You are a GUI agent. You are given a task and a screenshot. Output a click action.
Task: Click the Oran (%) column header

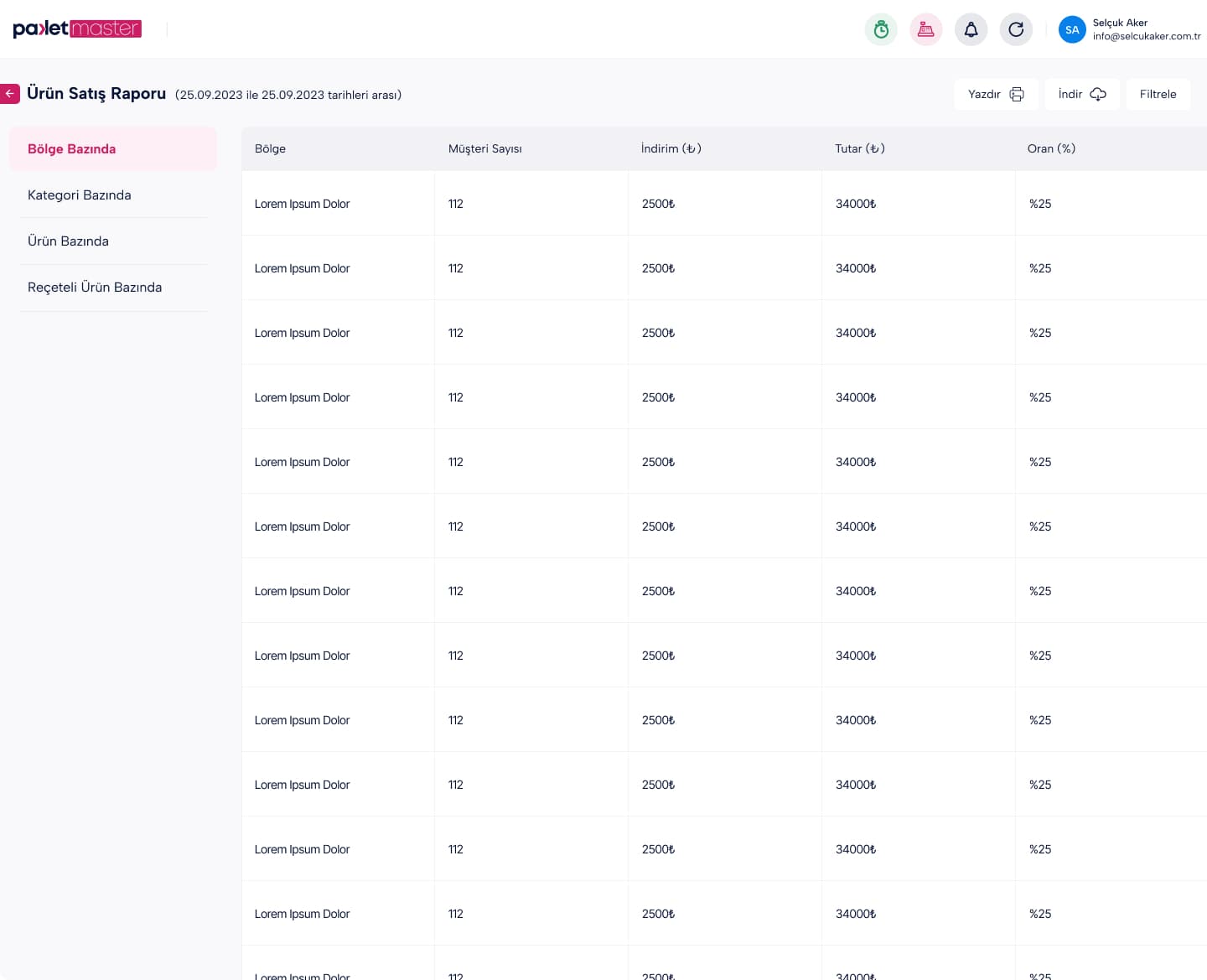coord(1051,148)
